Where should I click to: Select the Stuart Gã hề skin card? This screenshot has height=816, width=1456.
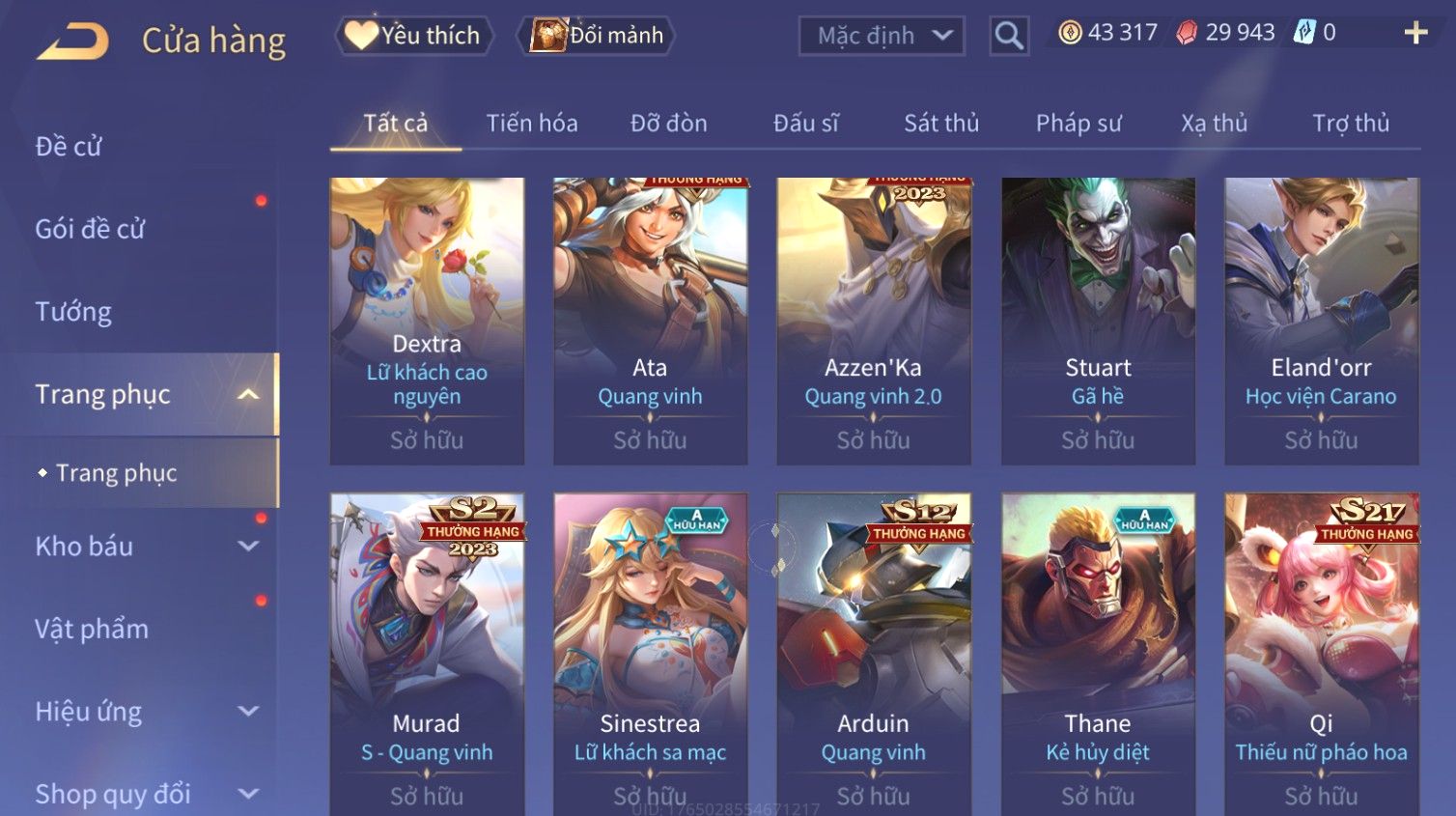click(x=1098, y=322)
